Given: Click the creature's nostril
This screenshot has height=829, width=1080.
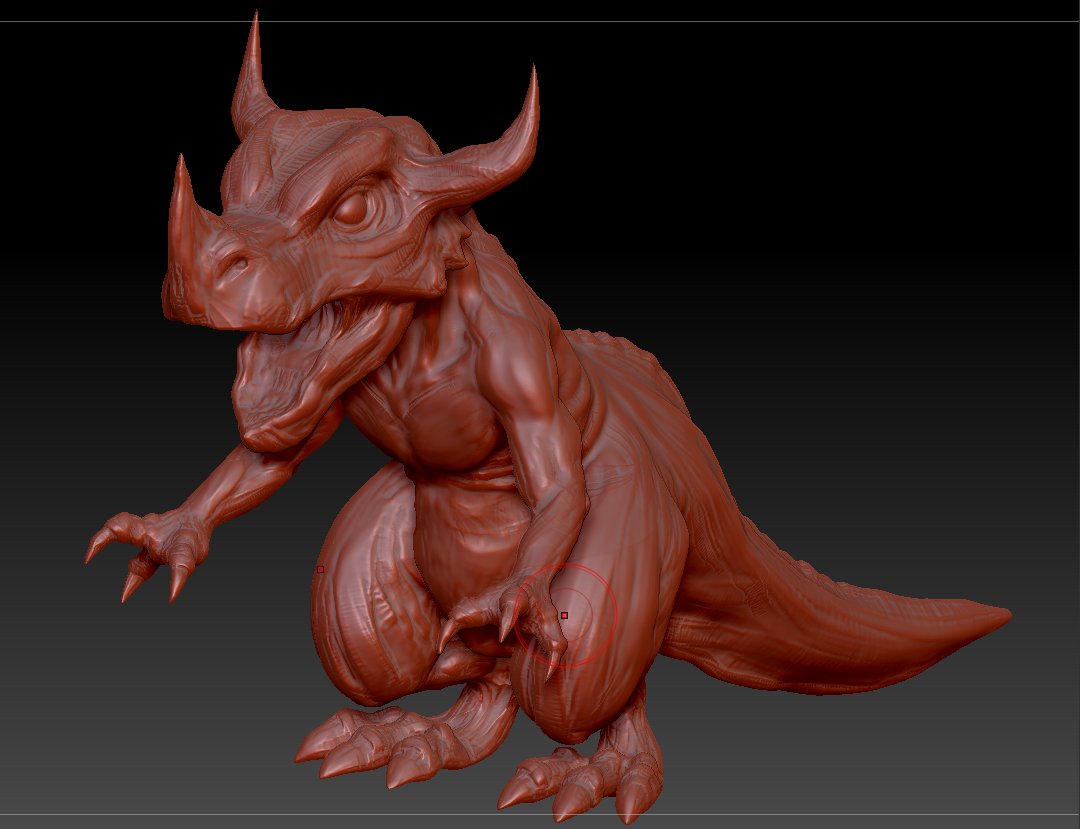Looking at the screenshot, I should (238, 263).
